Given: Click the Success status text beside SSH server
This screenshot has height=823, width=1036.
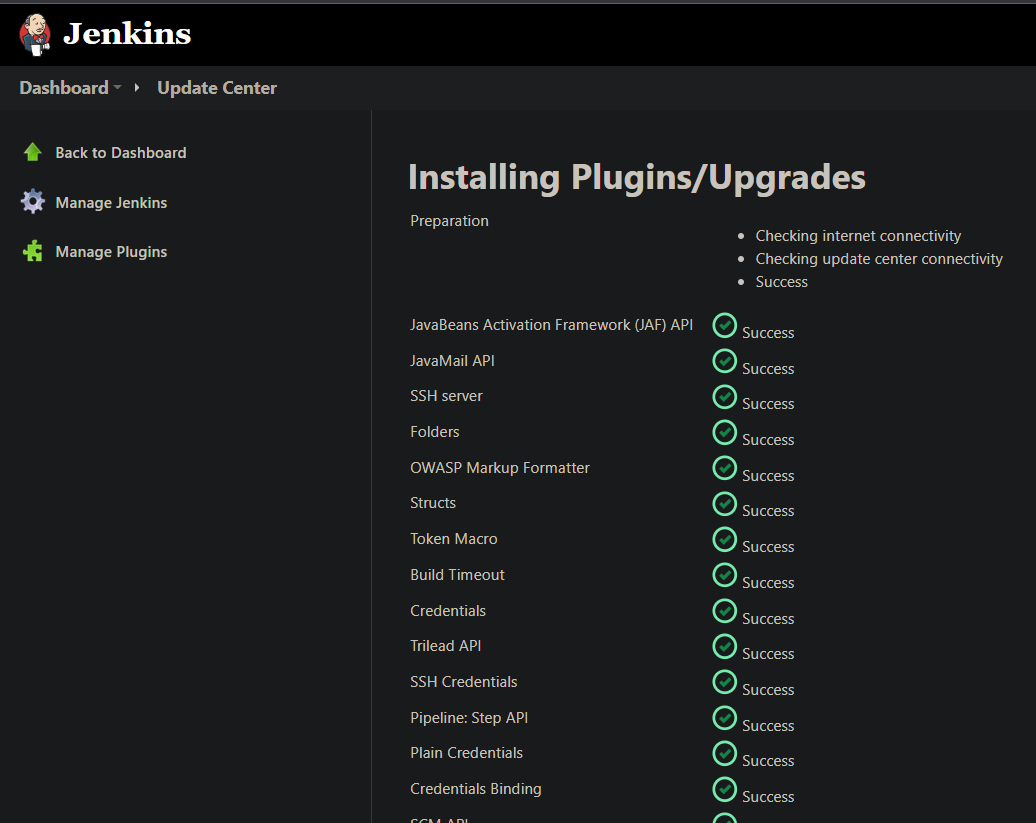Looking at the screenshot, I should 768,404.
